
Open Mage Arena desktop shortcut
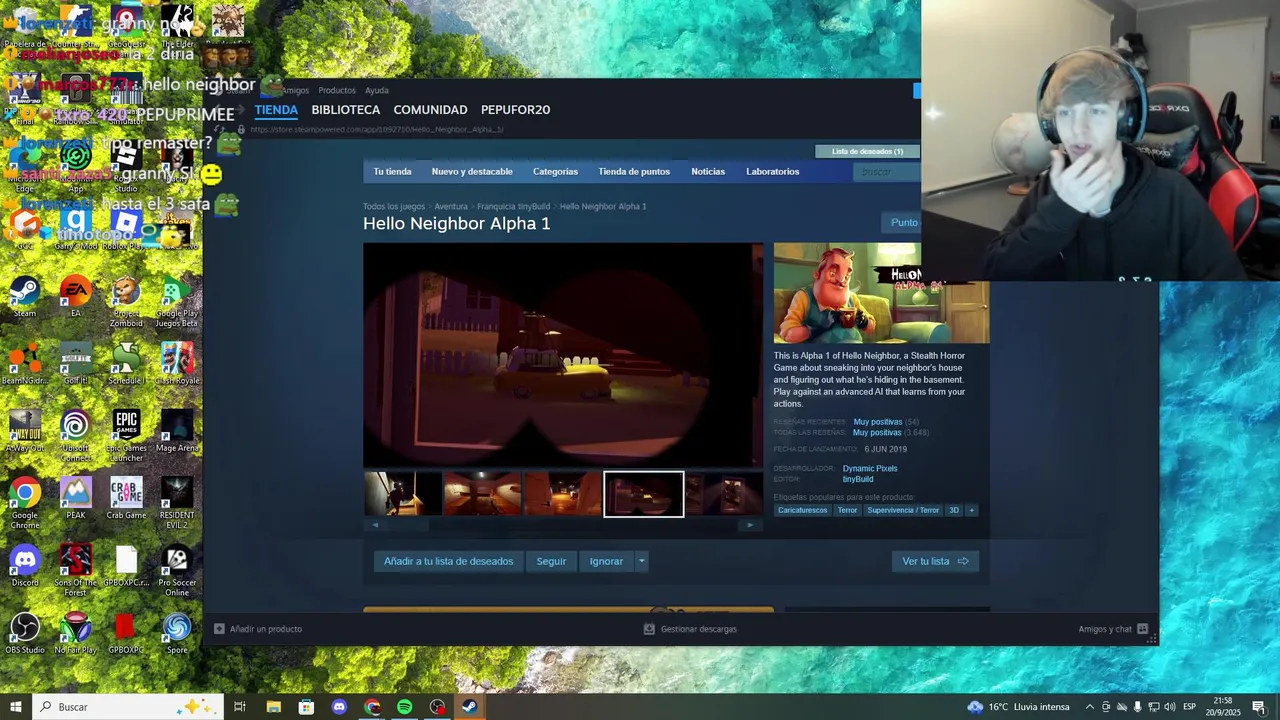pyautogui.click(x=176, y=431)
